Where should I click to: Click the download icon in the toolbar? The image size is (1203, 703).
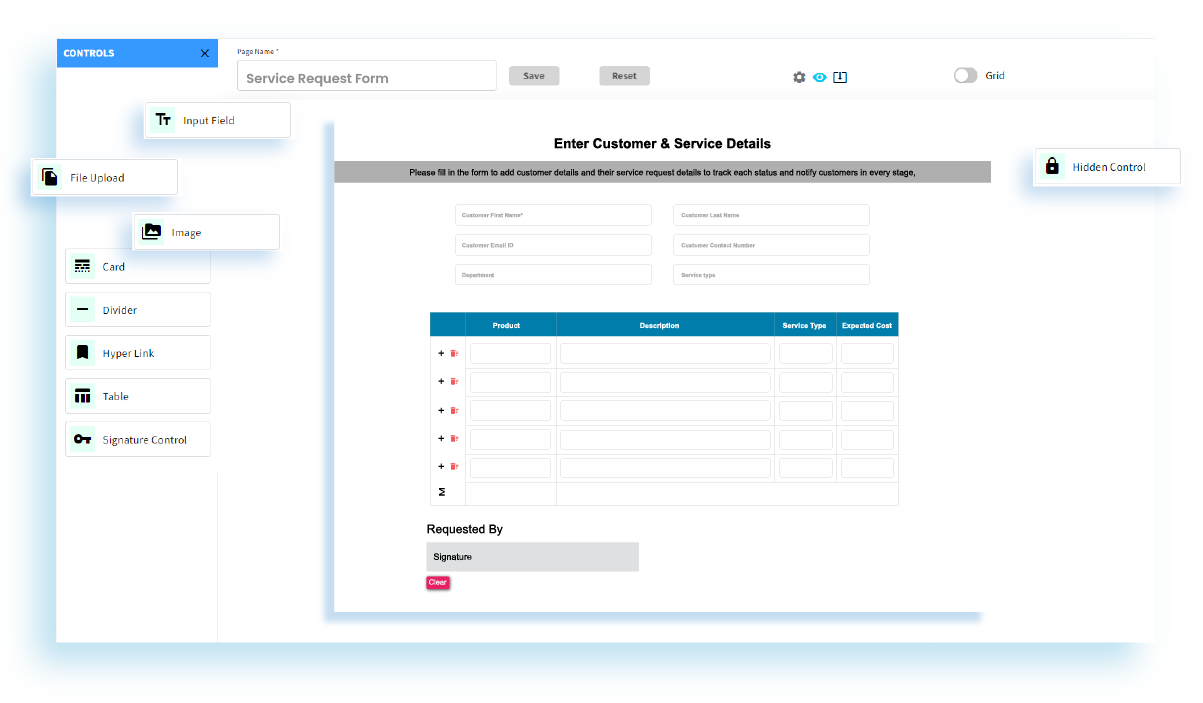[840, 76]
